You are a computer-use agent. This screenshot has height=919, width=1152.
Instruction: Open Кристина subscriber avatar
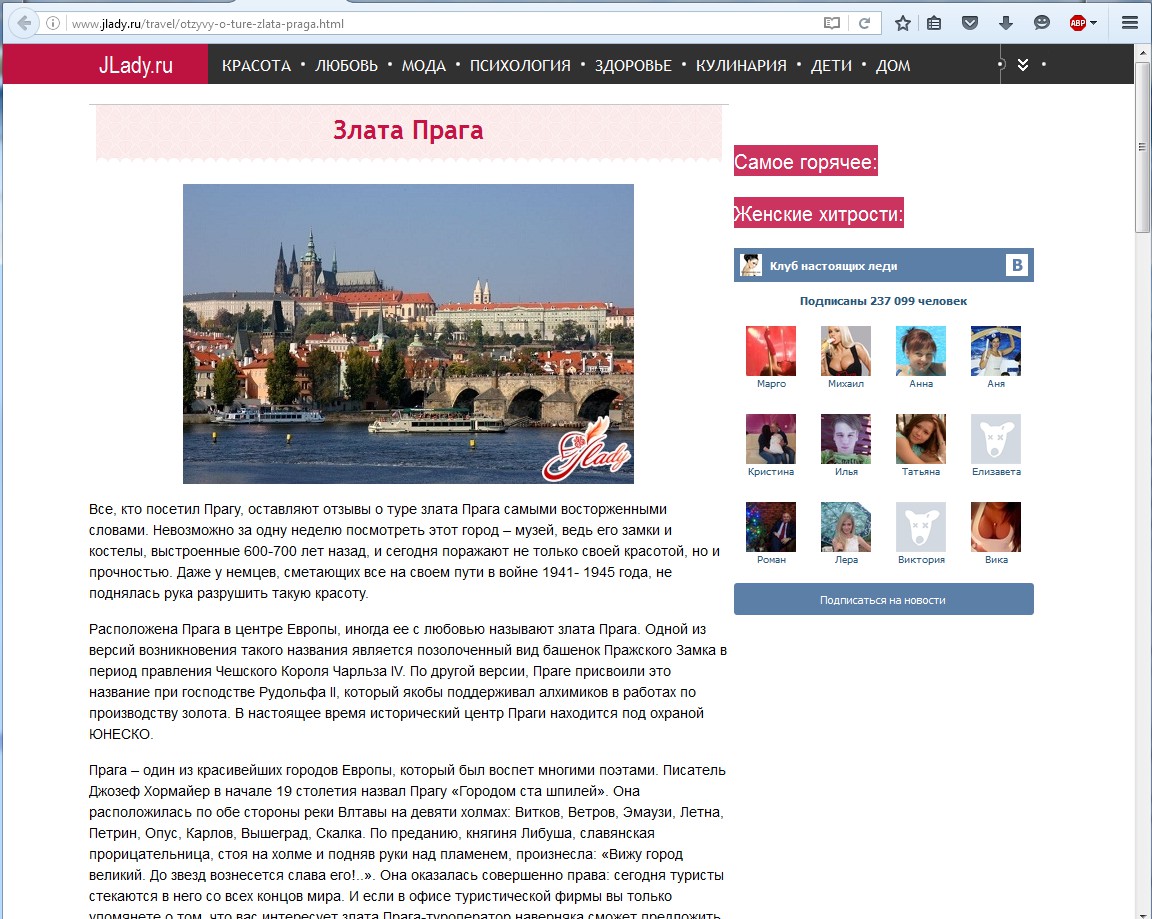[x=771, y=439]
